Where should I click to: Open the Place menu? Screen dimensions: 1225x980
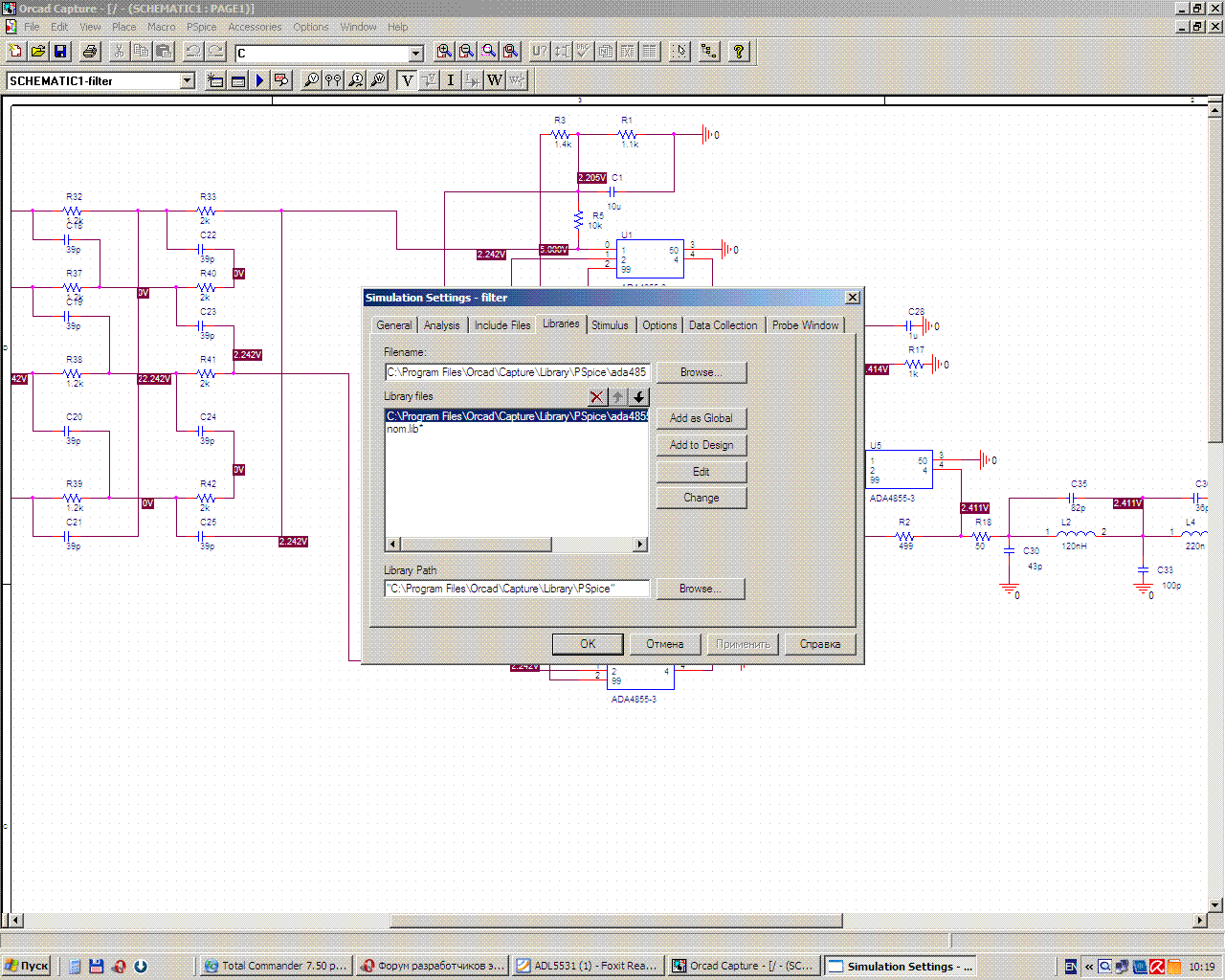click(123, 27)
